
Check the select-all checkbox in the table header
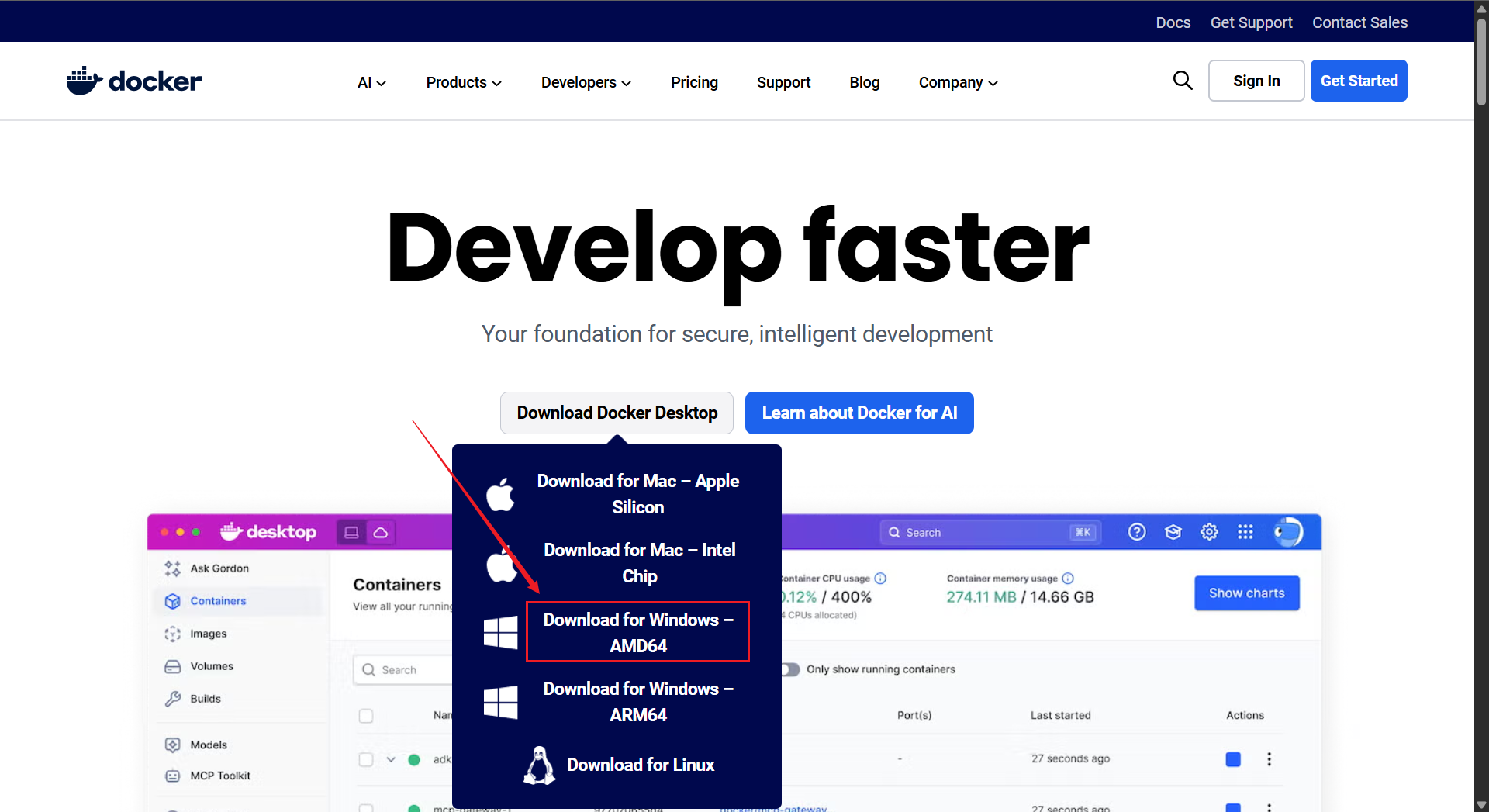coord(366,716)
